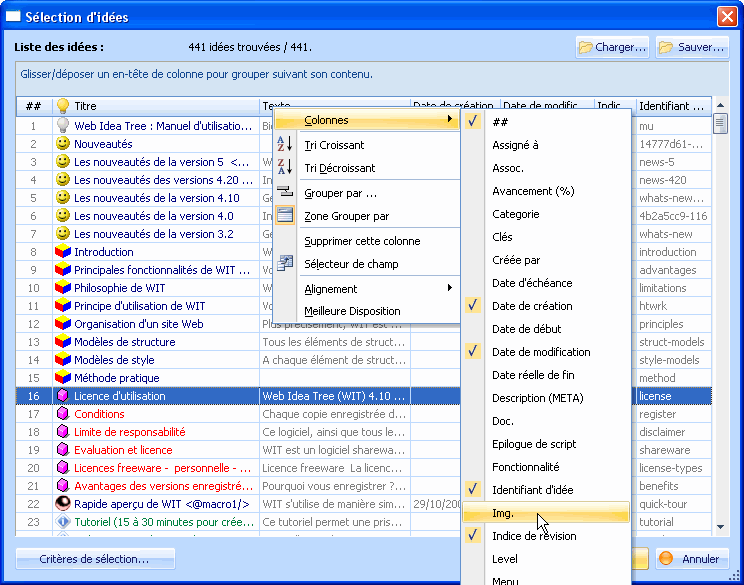The height and width of the screenshot is (585, 744).
Task: Click the cube icon next to Introduction
Action: [62, 252]
